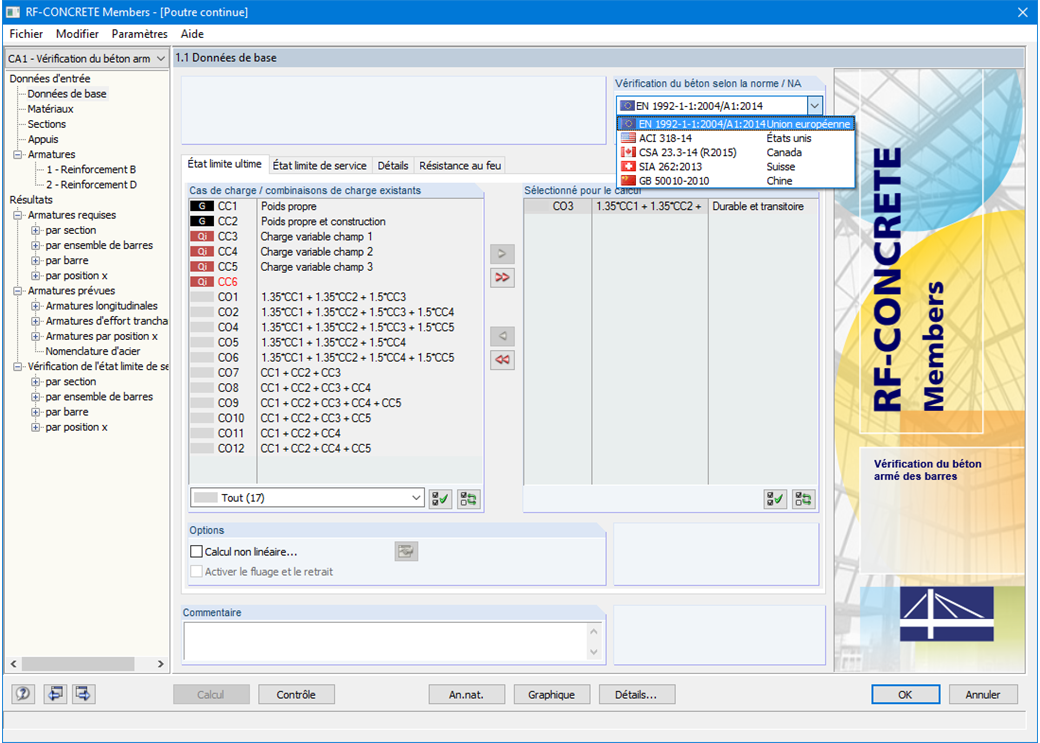This screenshot has width=1040, height=743.
Task: Go to previous module window icon
Action: [54, 694]
